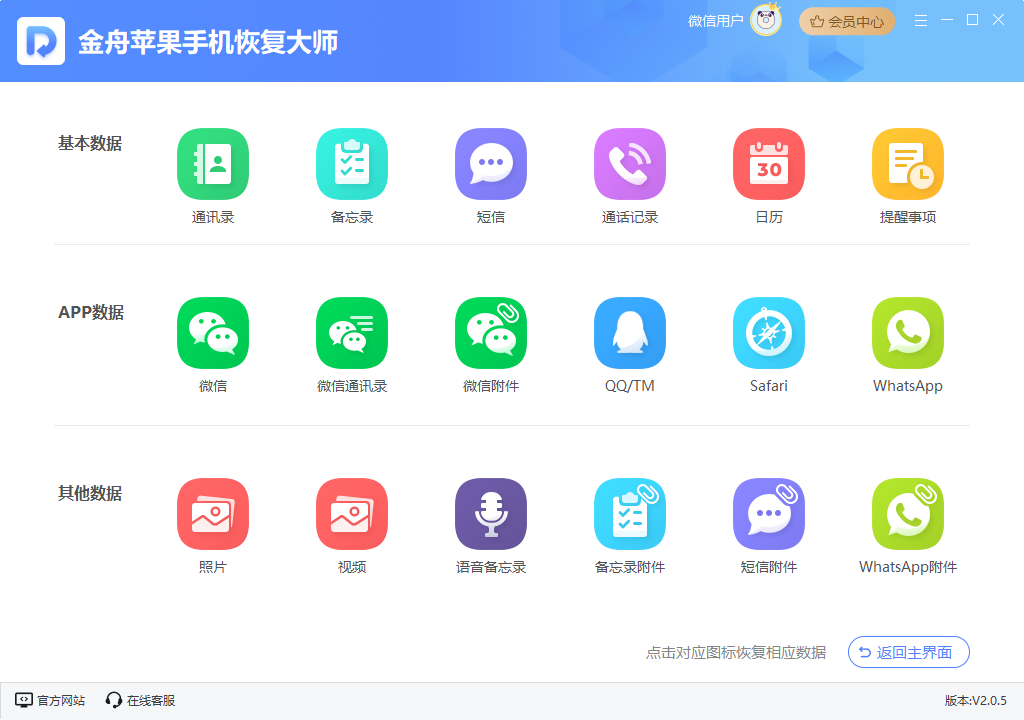Screen dimensions: 1024x720
Task: Open 微信附件 recovery
Action: coord(491,333)
